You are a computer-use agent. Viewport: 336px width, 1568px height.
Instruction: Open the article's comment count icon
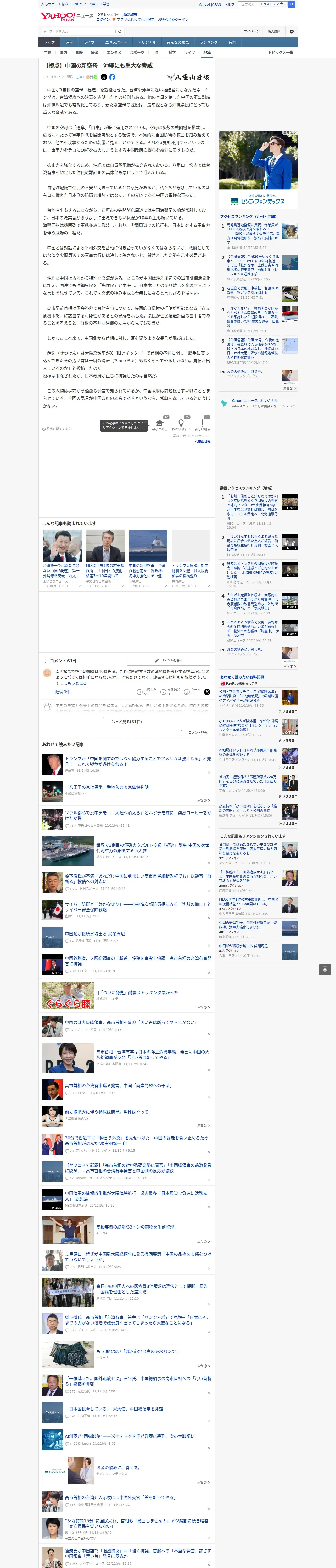coord(80,77)
